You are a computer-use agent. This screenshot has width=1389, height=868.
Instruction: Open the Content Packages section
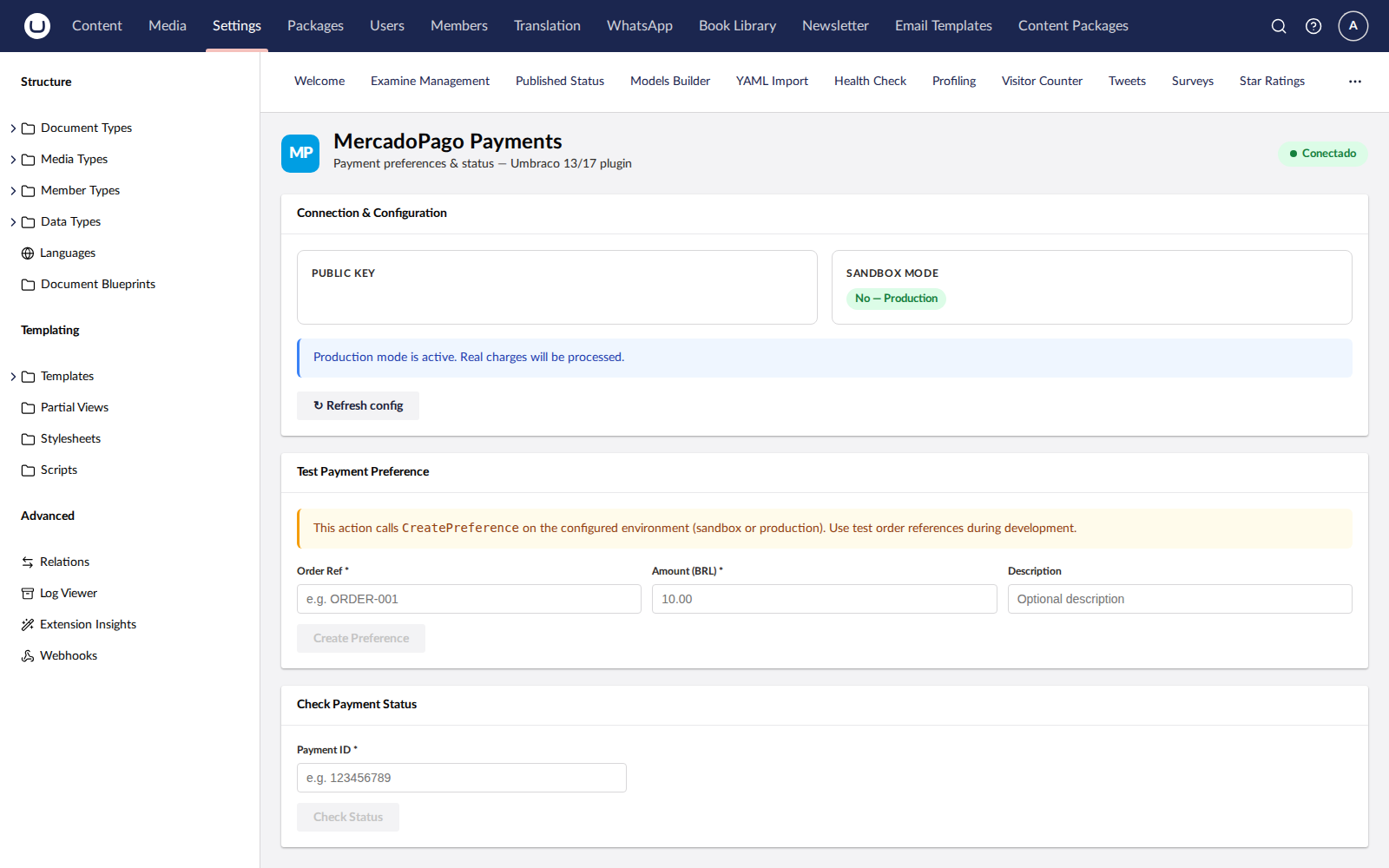point(1073,26)
